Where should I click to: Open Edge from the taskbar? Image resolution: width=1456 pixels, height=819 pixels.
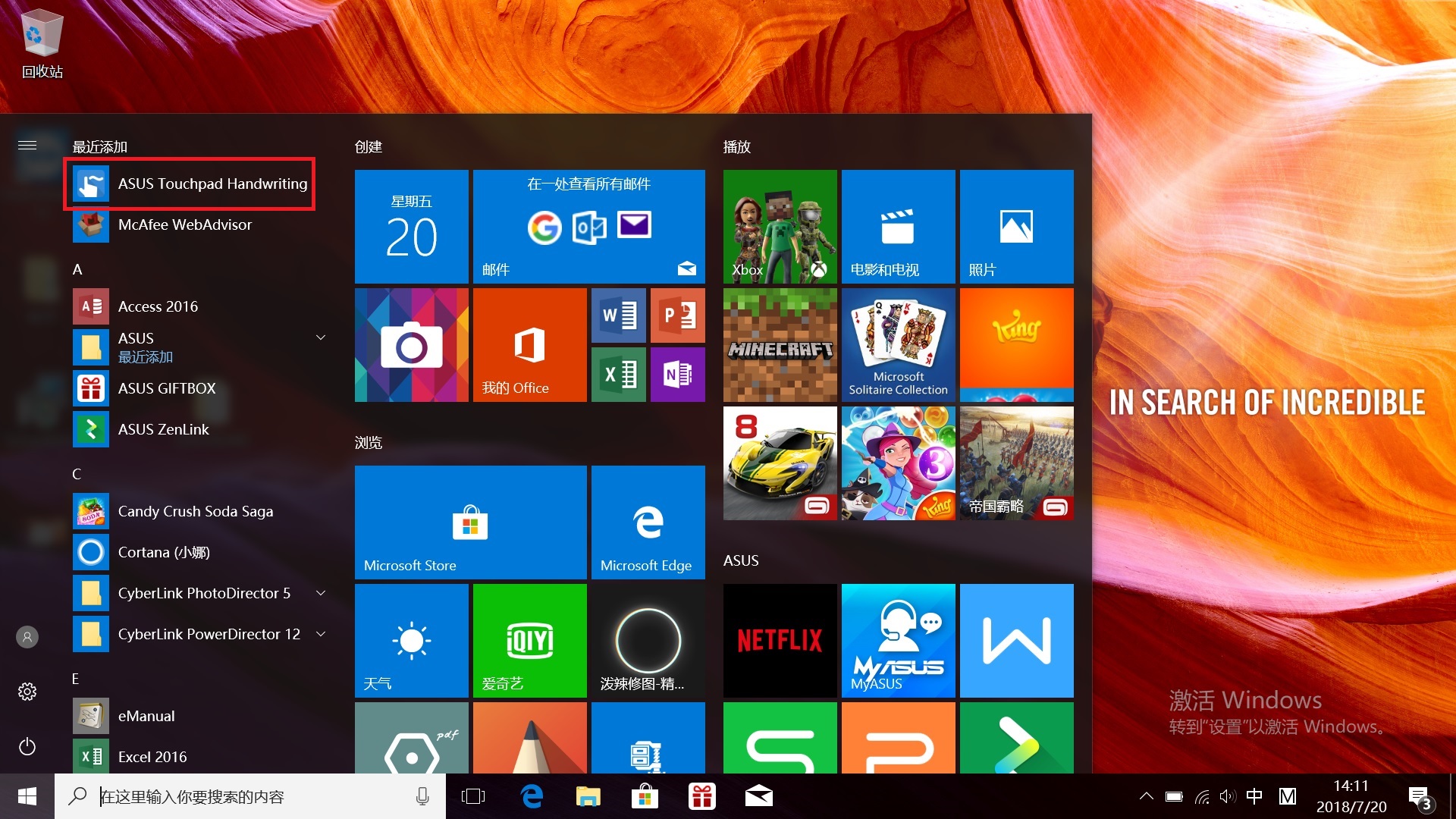pyautogui.click(x=532, y=796)
